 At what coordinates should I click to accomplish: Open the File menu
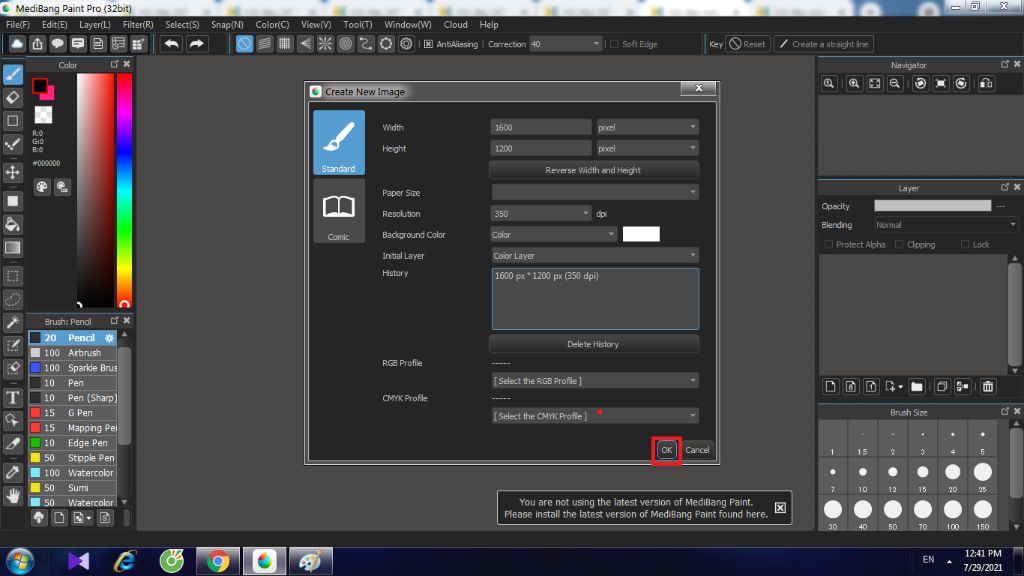tap(18, 25)
